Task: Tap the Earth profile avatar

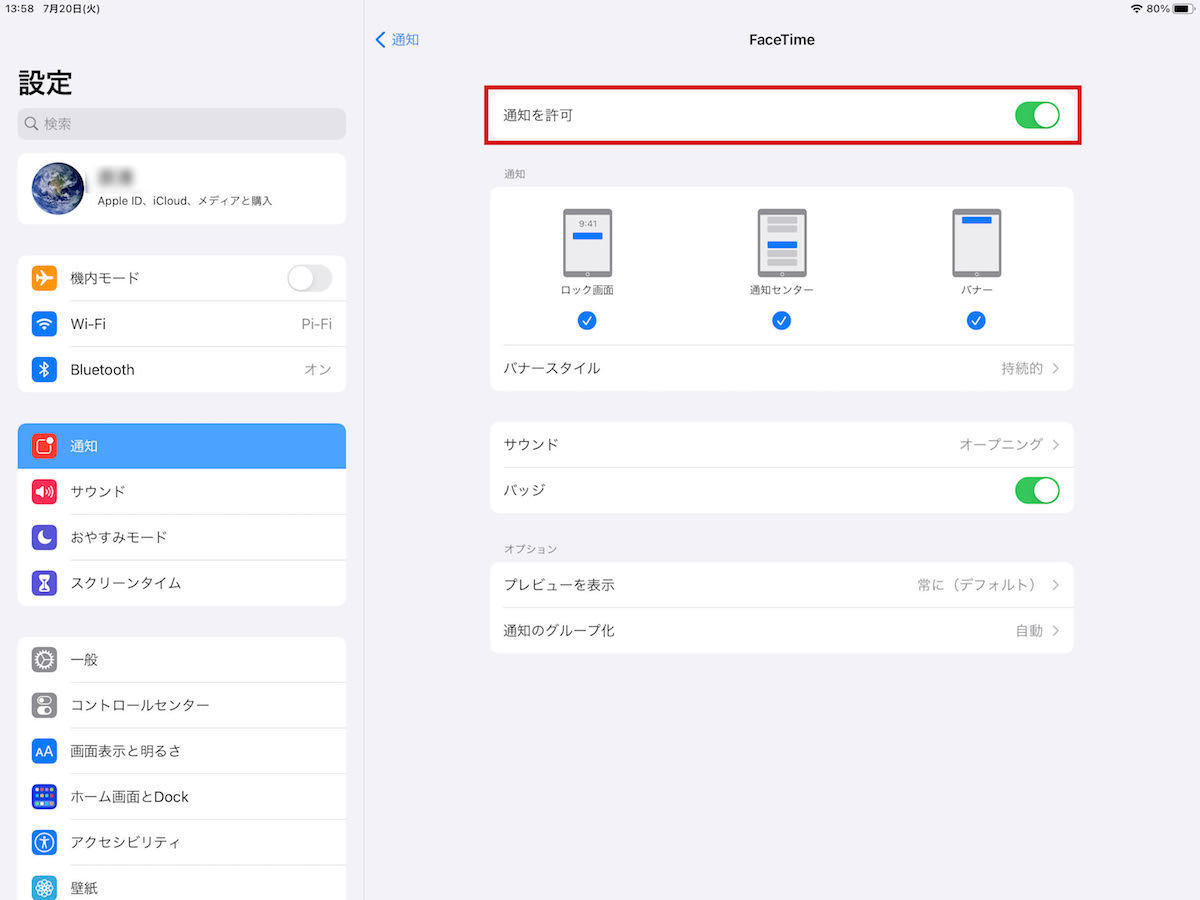Action: 58,188
